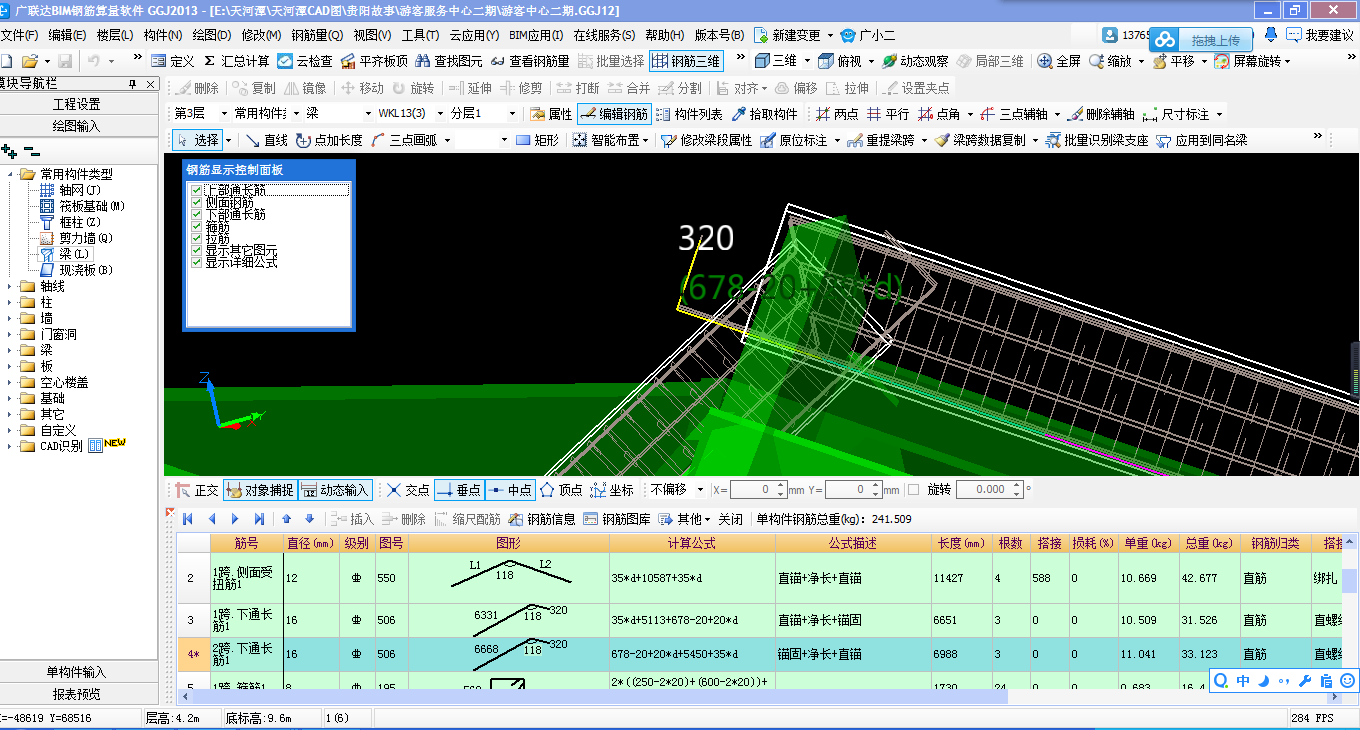This screenshot has width=1360, height=730.
Task: Toggle 编辑钢筋 edit rebar panel
Action: coord(614,114)
